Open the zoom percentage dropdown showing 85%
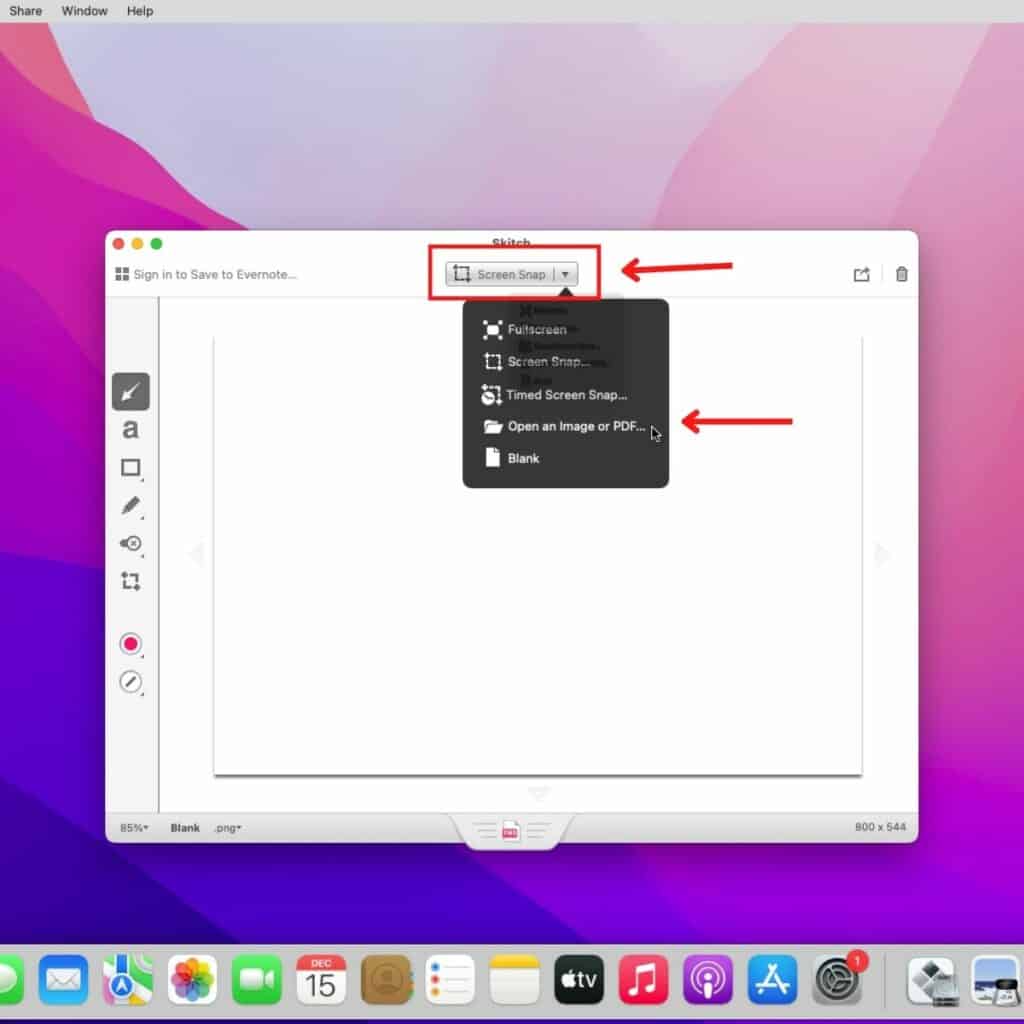 click(132, 827)
